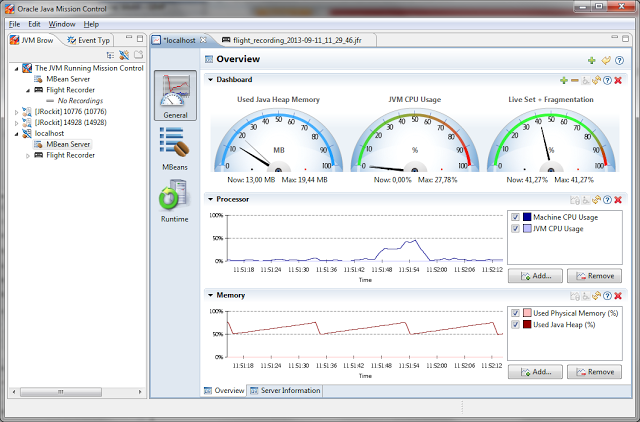Open the Window menu
The image size is (640, 422).
click(61, 23)
